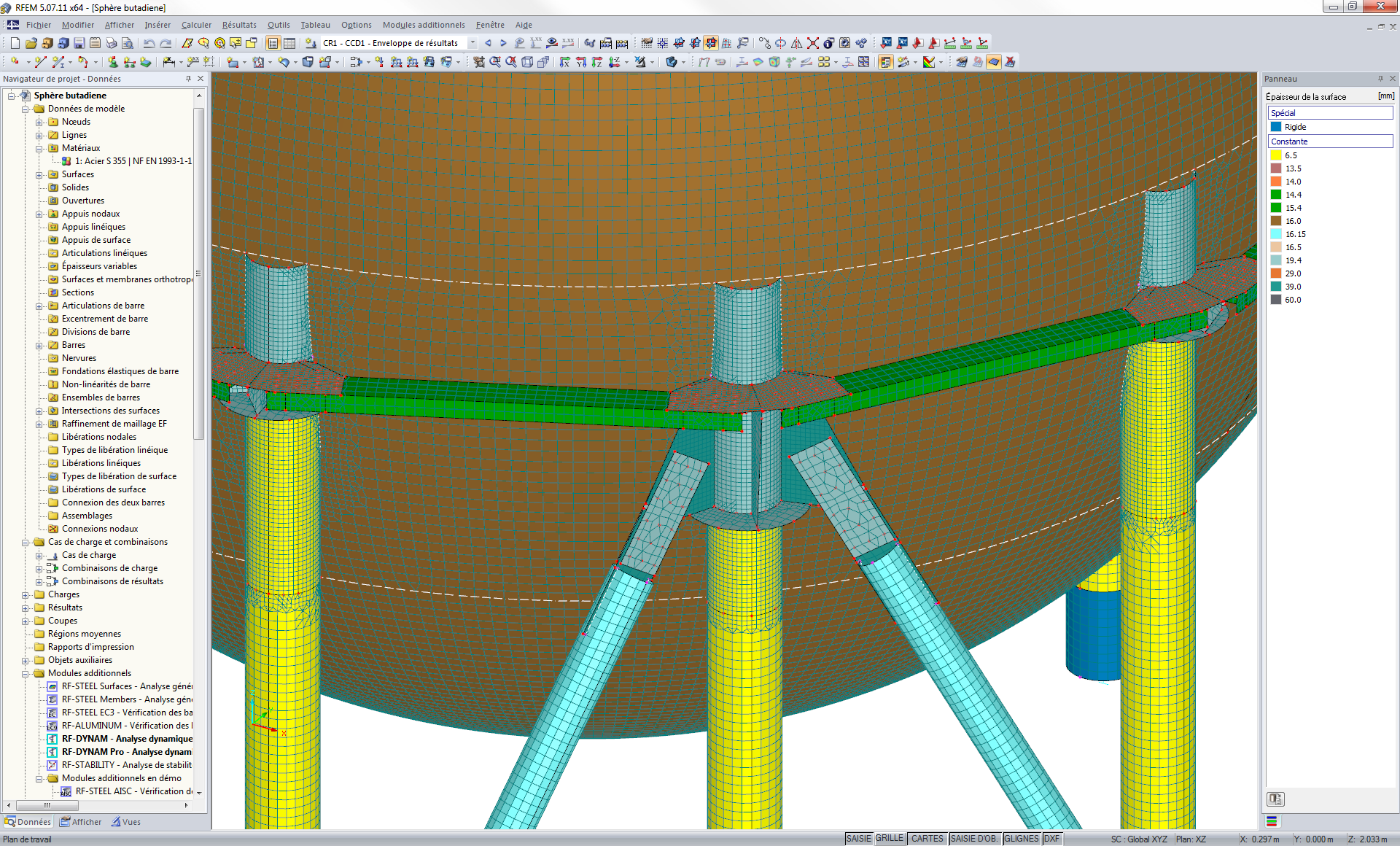Screen dimensions: 1400x846
Task: Go to the previous load case arrow
Action: click(488, 43)
